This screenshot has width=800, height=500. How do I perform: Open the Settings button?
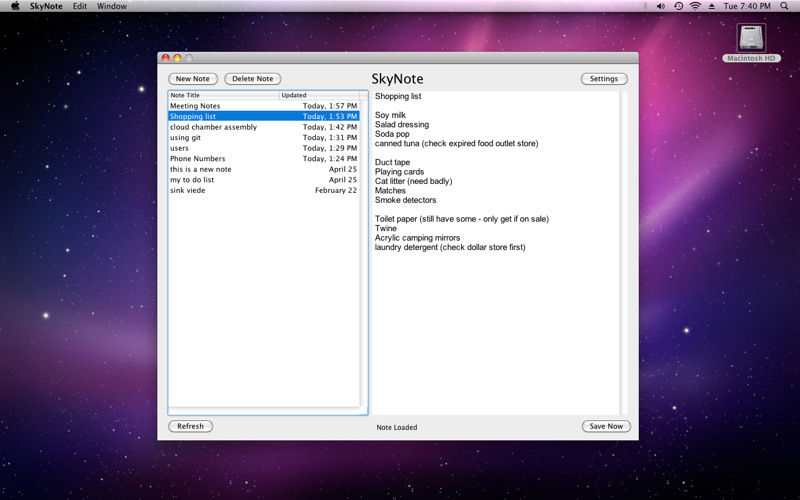pyautogui.click(x=604, y=79)
